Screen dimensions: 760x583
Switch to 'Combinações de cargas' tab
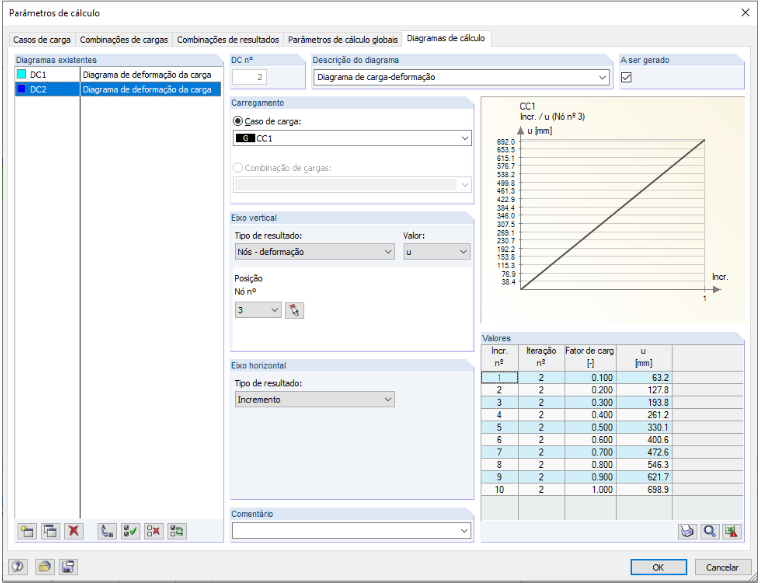coord(124,40)
